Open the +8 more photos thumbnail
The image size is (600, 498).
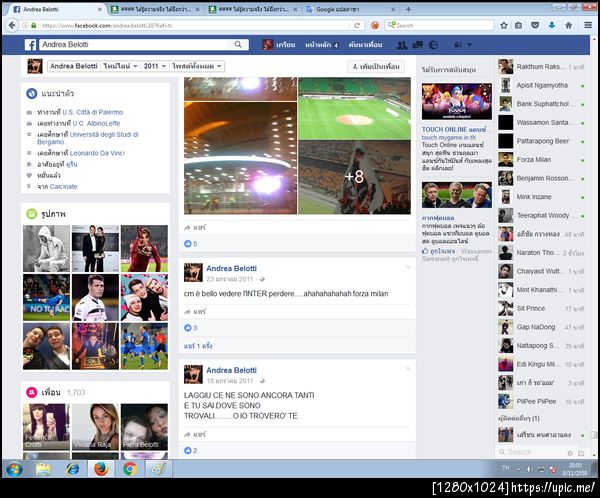pos(354,177)
